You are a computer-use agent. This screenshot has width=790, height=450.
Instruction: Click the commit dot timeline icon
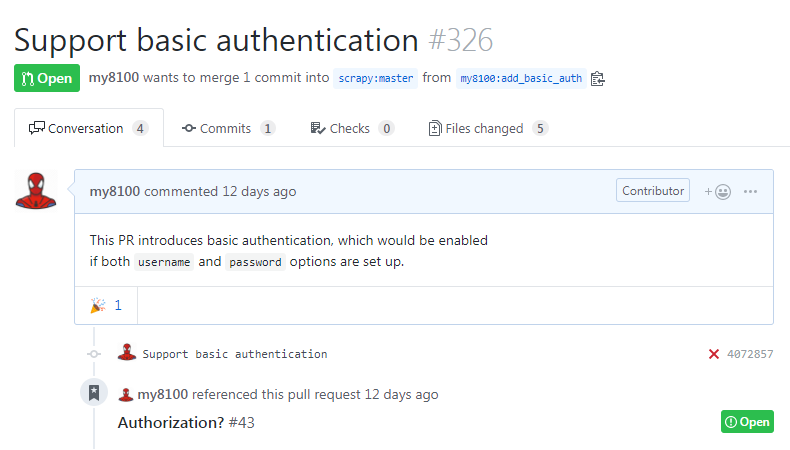(94, 354)
